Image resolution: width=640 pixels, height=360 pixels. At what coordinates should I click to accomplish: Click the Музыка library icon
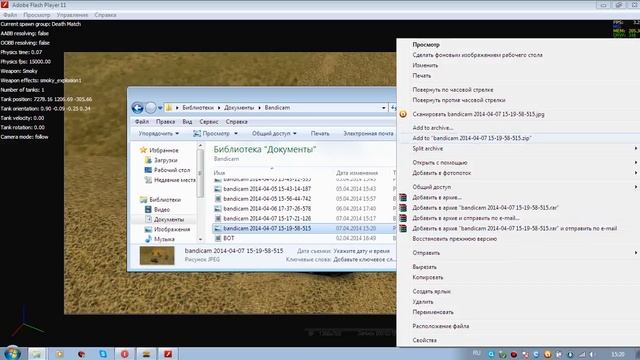[x=148, y=239]
